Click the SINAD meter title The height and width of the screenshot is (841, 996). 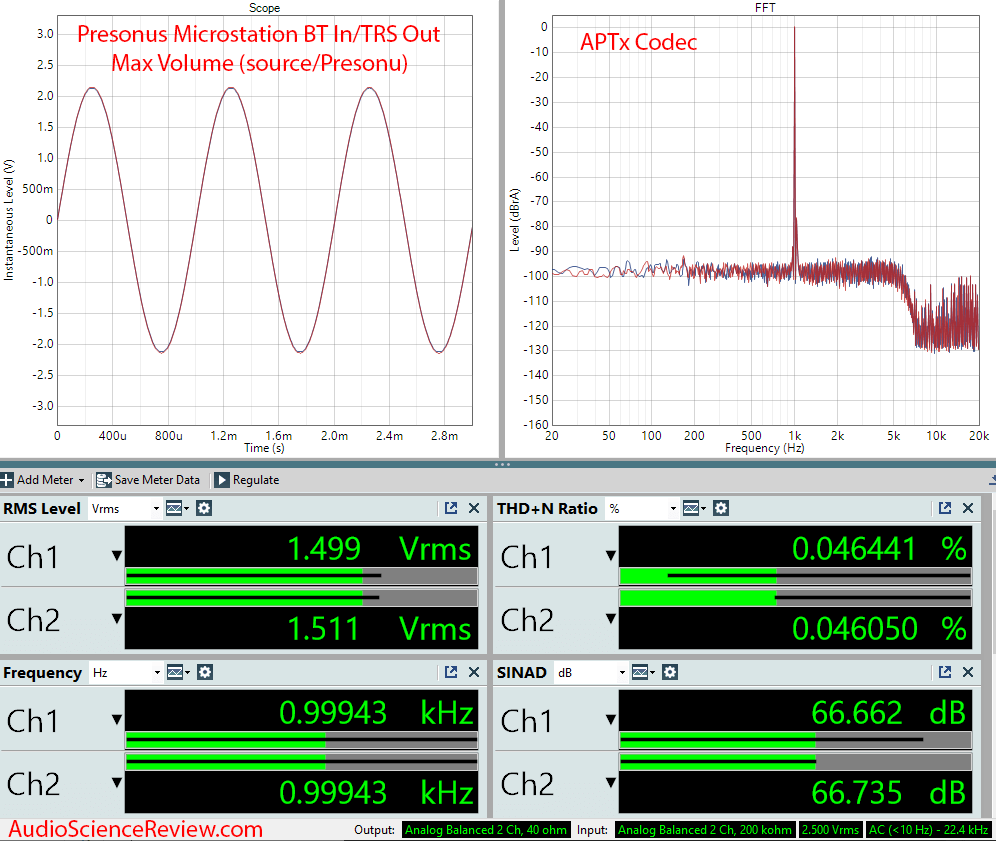522,673
